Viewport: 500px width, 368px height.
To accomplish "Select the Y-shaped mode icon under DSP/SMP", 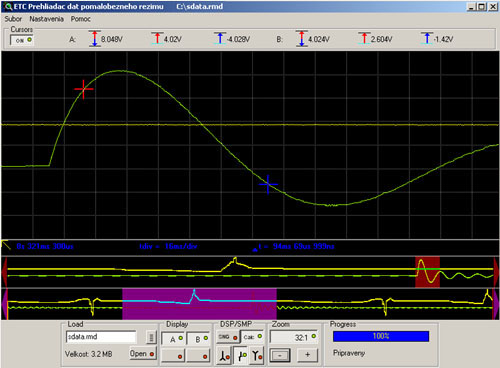I will [257, 356].
